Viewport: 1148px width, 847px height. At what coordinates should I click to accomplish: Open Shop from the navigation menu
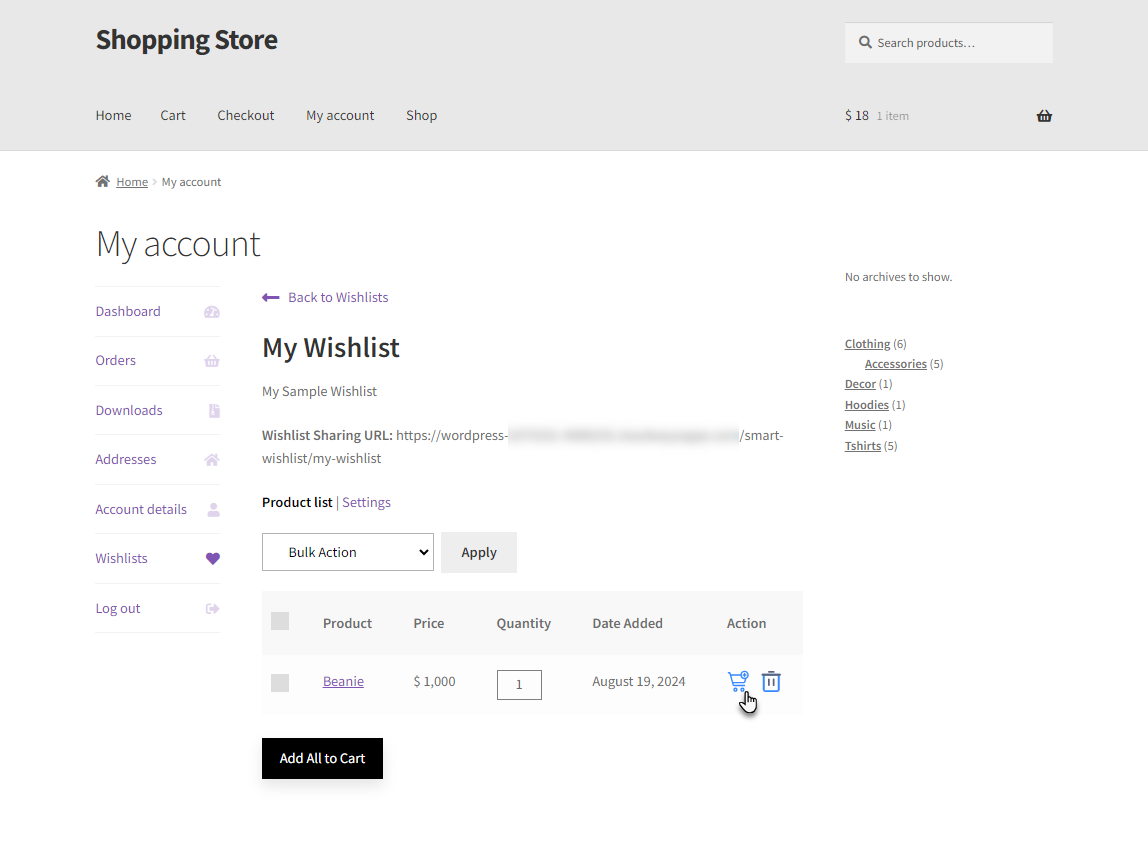point(422,115)
